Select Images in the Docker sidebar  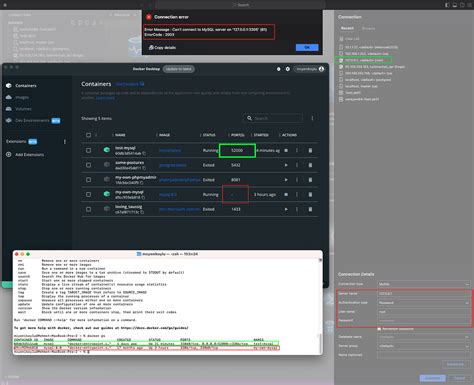click(17, 97)
